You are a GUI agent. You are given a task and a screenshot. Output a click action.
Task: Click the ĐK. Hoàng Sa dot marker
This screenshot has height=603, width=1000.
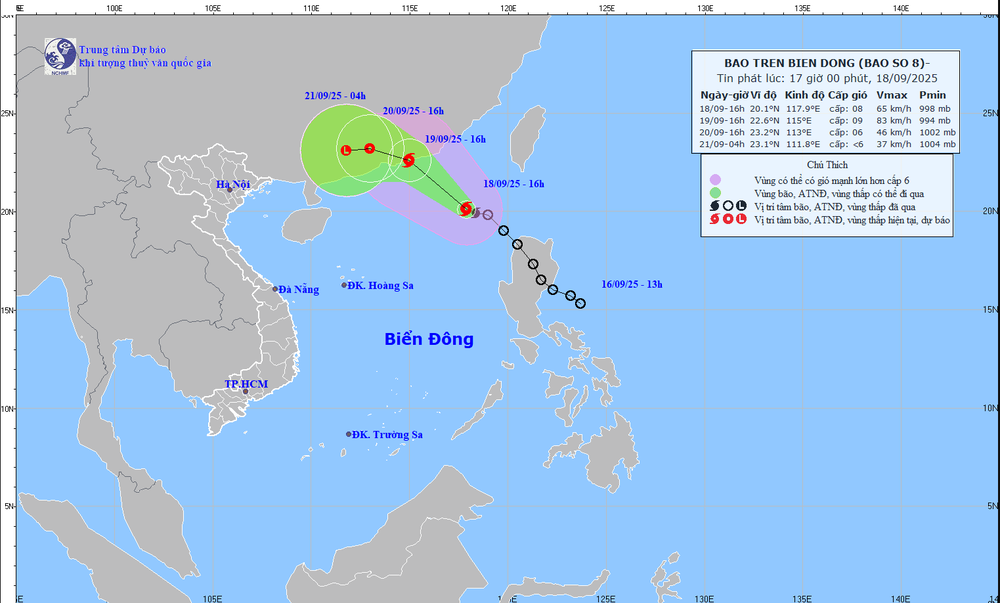click(344, 285)
